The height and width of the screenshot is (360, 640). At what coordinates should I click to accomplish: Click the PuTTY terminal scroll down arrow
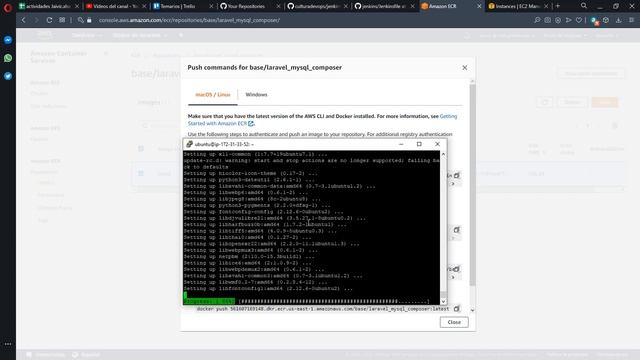pyautogui.click(x=443, y=301)
